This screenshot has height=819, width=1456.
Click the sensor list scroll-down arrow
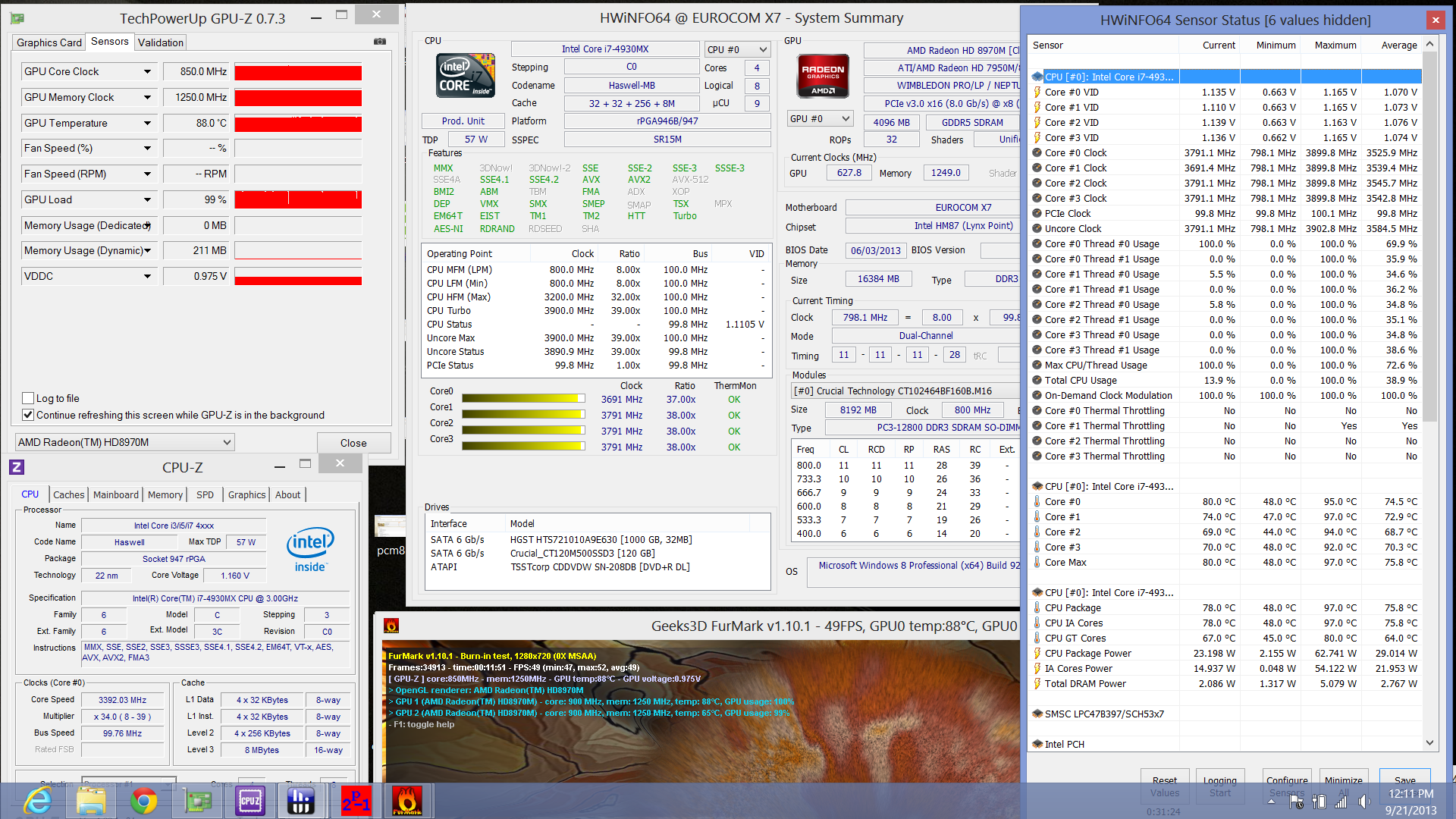click(x=1429, y=743)
